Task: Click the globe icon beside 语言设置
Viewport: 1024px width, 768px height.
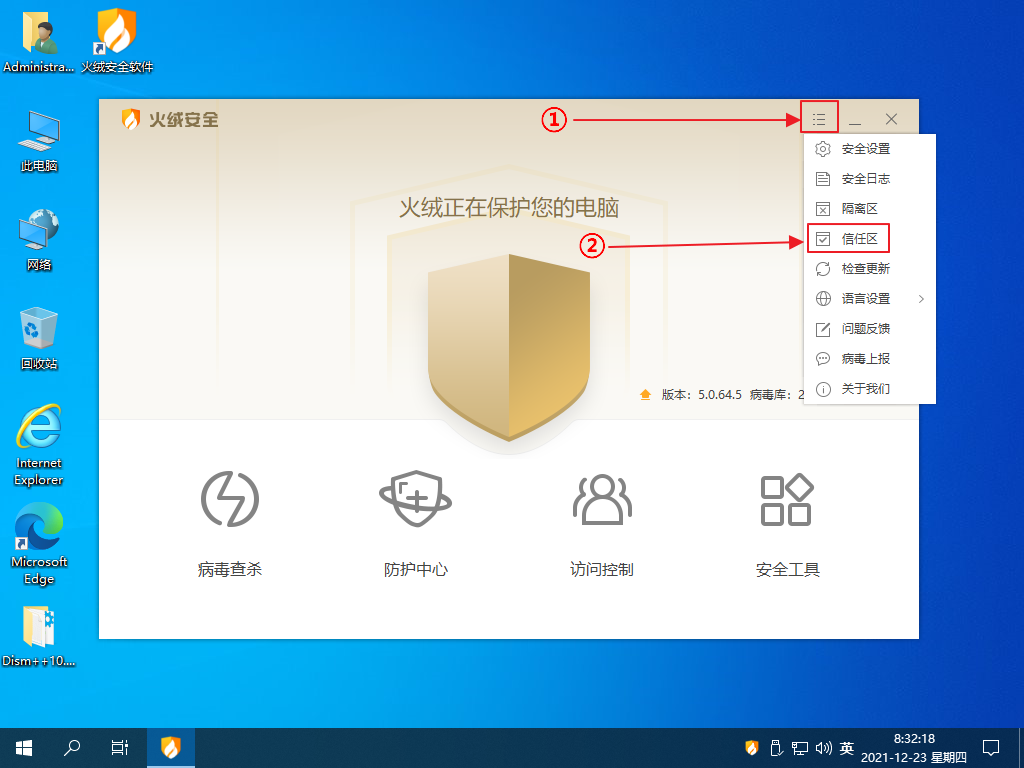Action: (823, 299)
